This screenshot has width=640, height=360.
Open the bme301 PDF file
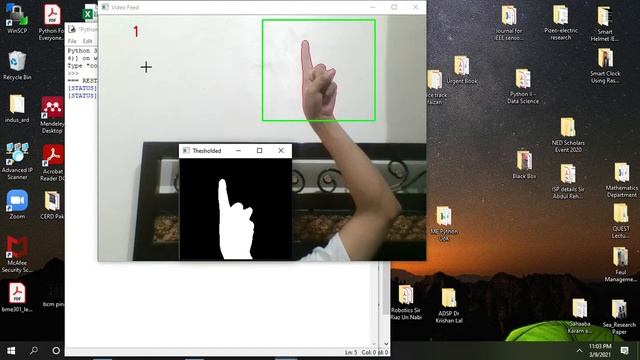(17, 298)
